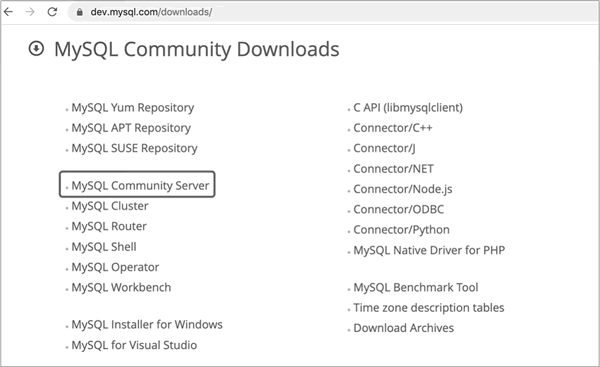Click the browser back arrow
This screenshot has width=600, height=367.
coord(8,12)
